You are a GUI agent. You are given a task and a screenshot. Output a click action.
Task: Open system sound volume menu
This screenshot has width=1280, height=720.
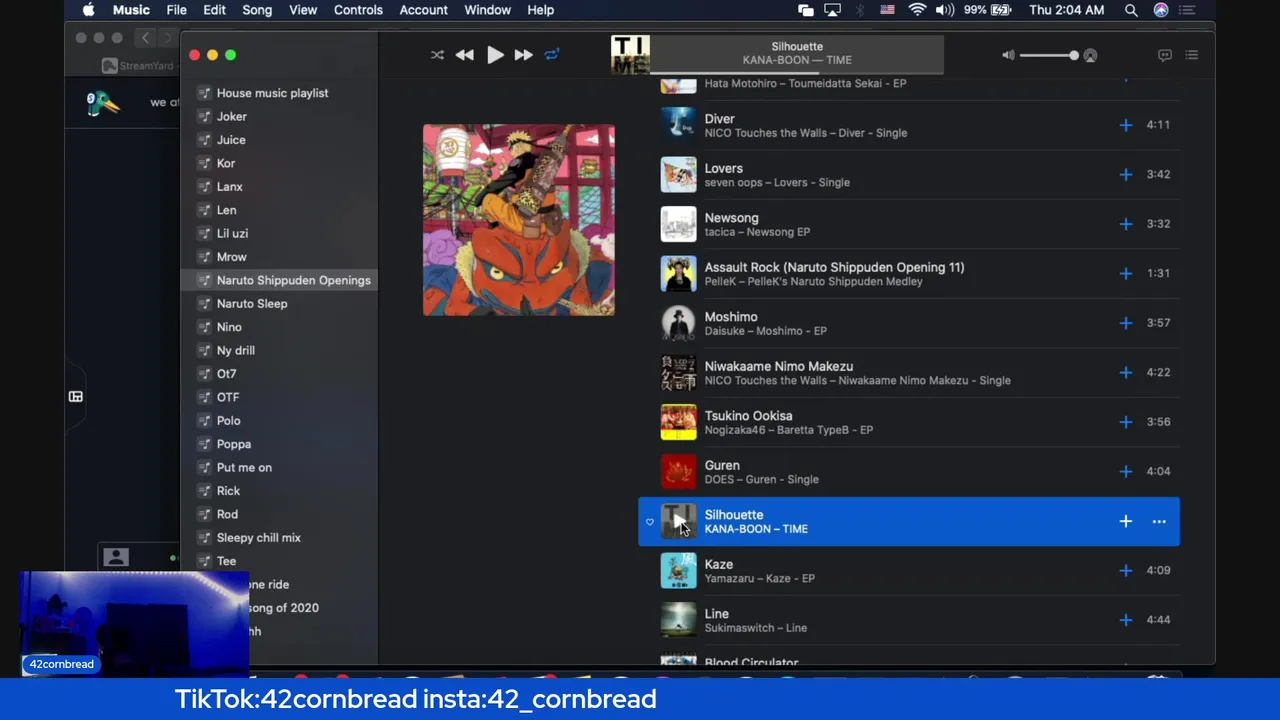click(x=944, y=10)
